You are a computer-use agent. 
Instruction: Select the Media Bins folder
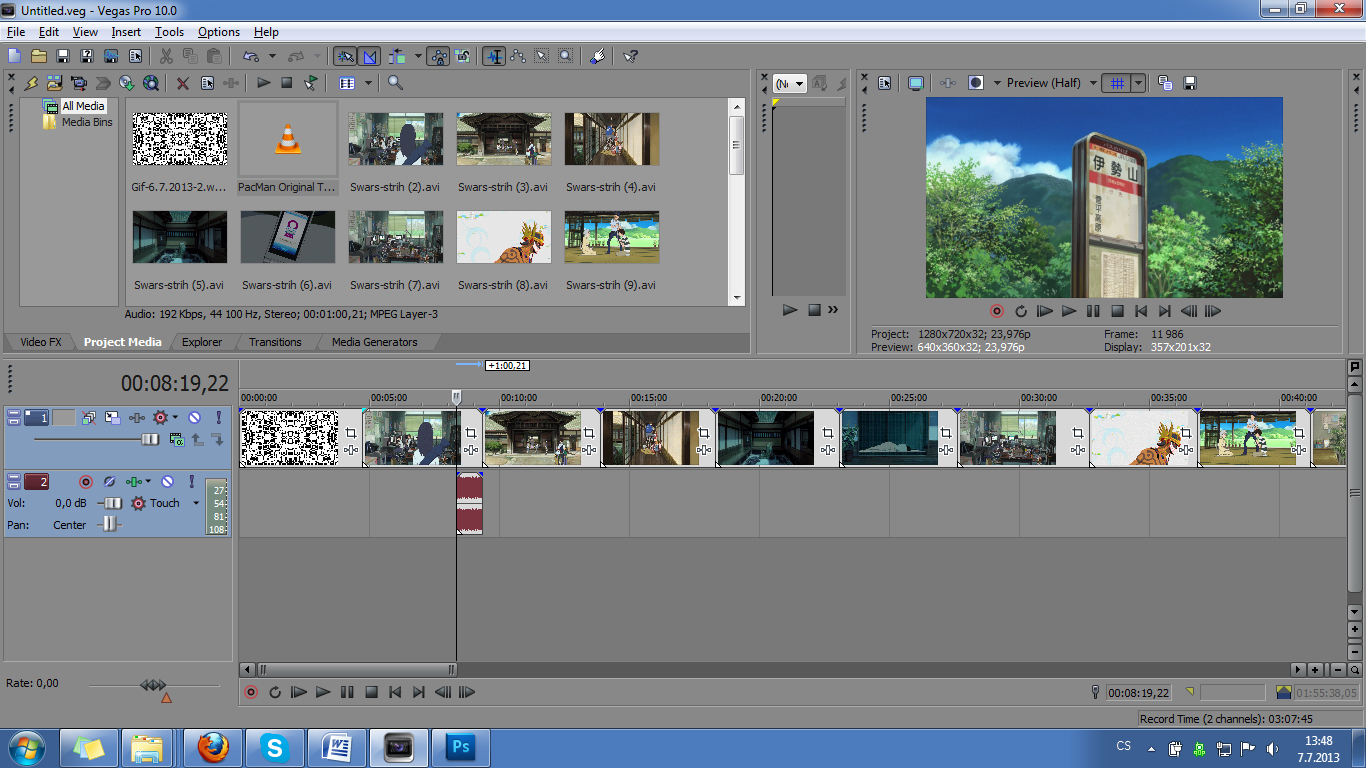point(87,122)
